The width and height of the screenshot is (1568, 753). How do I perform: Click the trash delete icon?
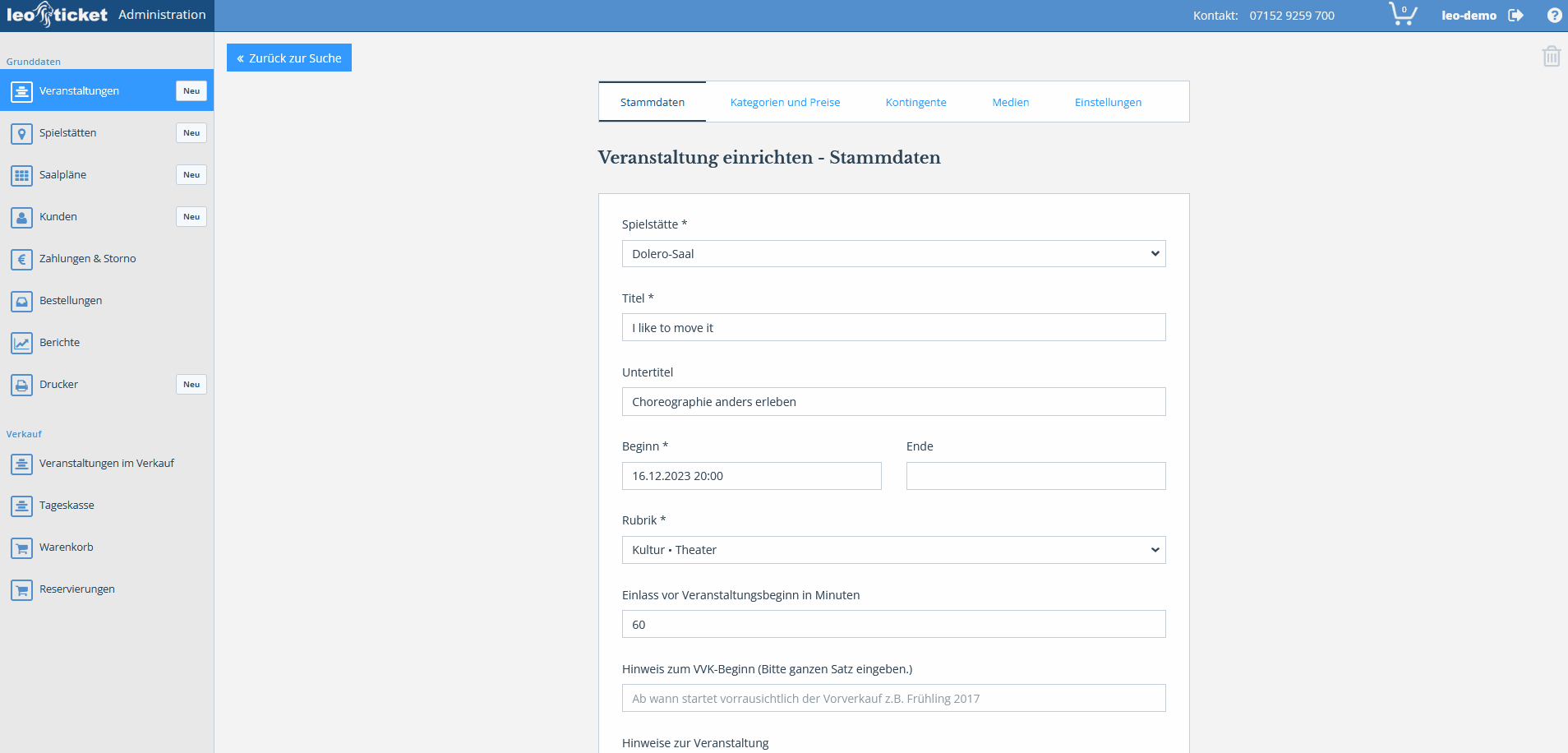click(x=1551, y=56)
